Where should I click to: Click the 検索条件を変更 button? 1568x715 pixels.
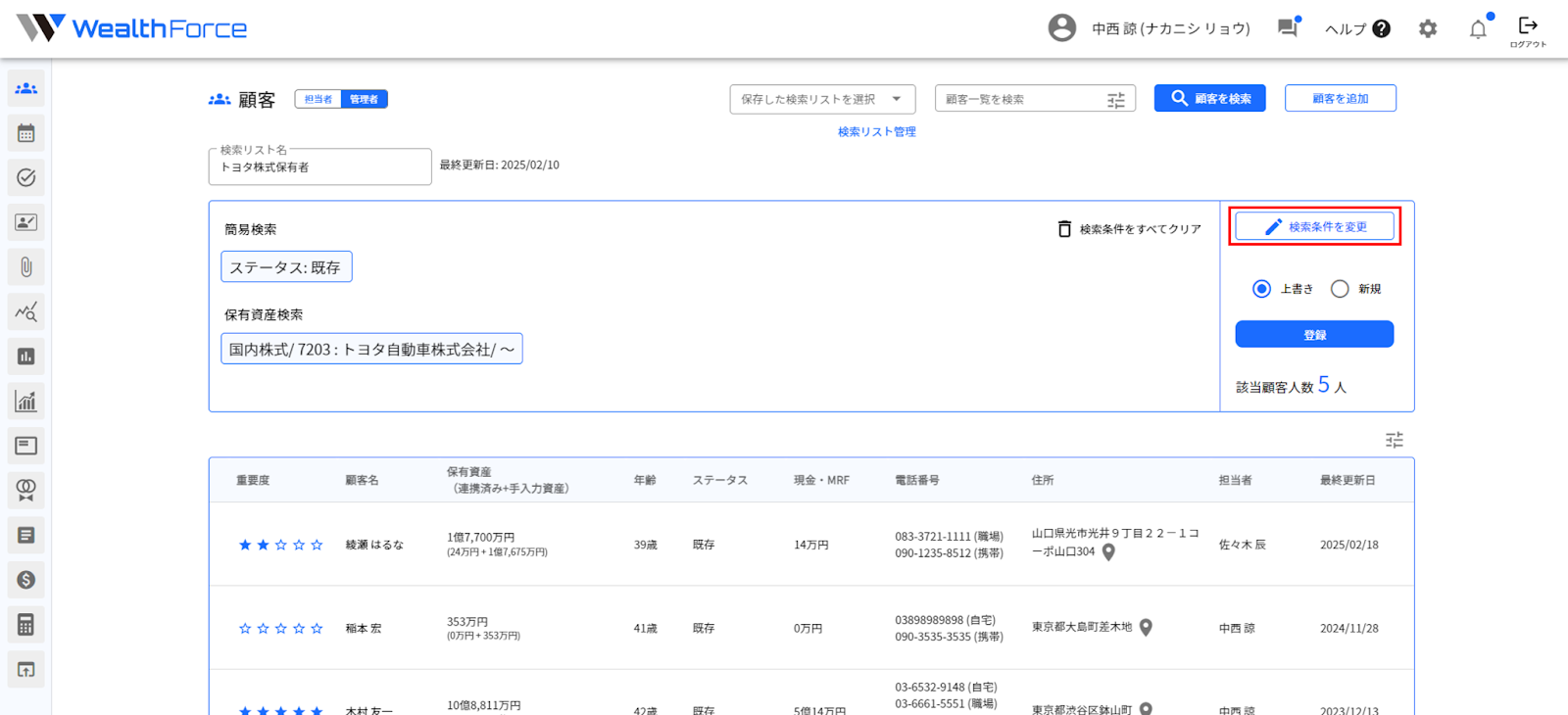[1314, 226]
